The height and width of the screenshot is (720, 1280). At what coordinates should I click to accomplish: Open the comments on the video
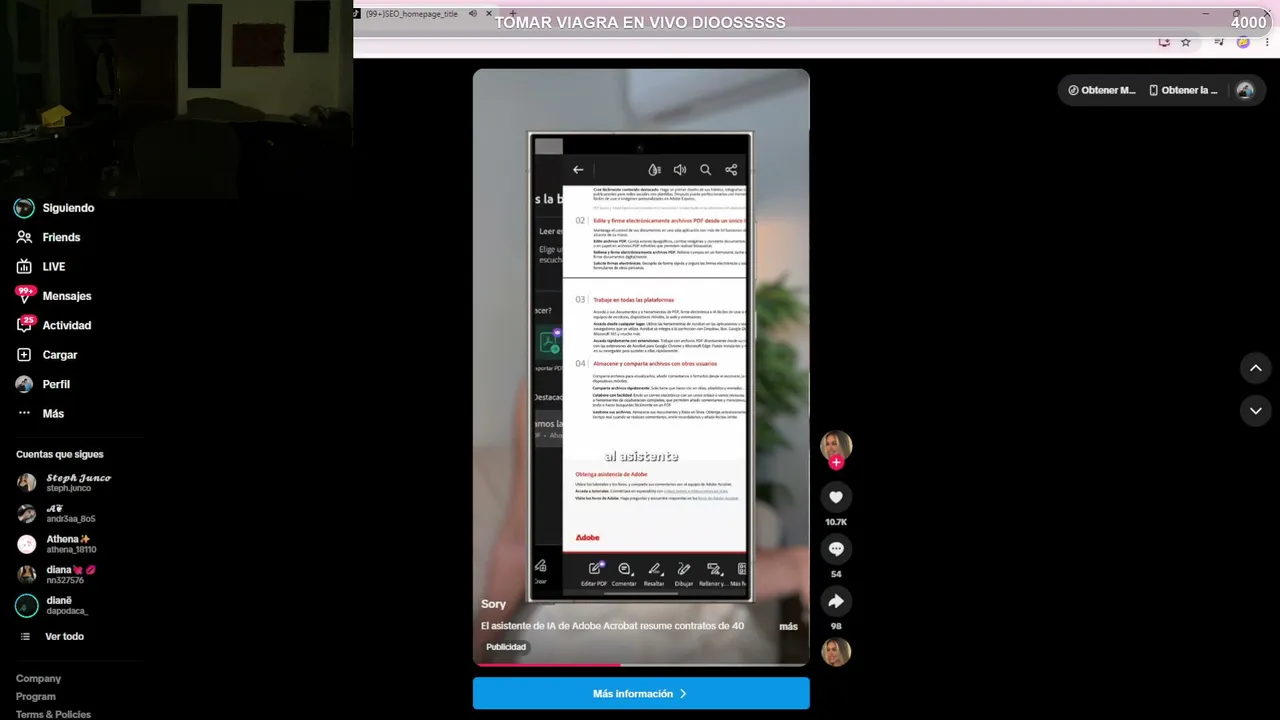click(x=836, y=549)
